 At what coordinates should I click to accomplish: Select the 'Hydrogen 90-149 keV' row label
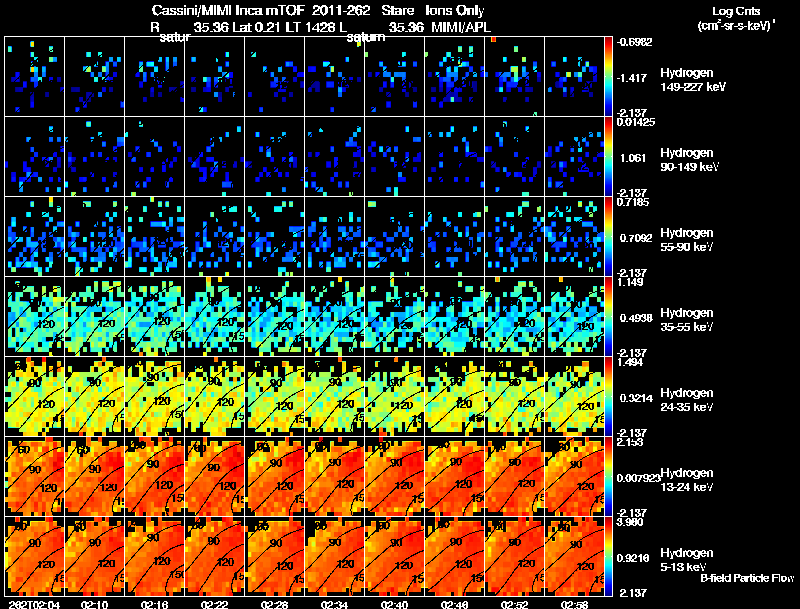coord(689,160)
